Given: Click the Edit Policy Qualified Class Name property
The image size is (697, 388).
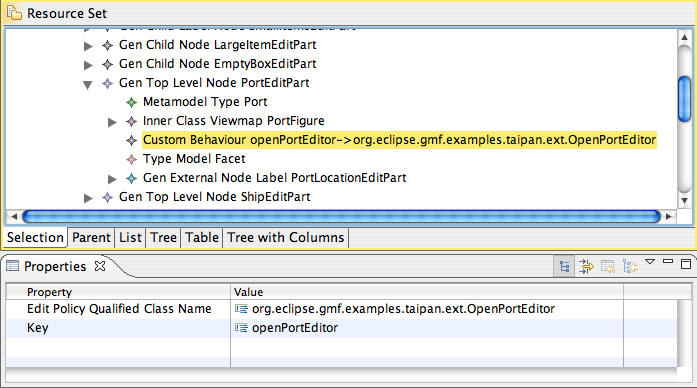Looking at the screenshot, I should tap(119, 309).
